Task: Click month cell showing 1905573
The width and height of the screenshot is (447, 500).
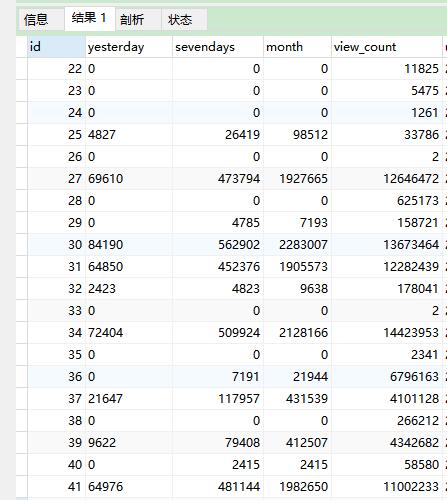Action: point(297,267)
